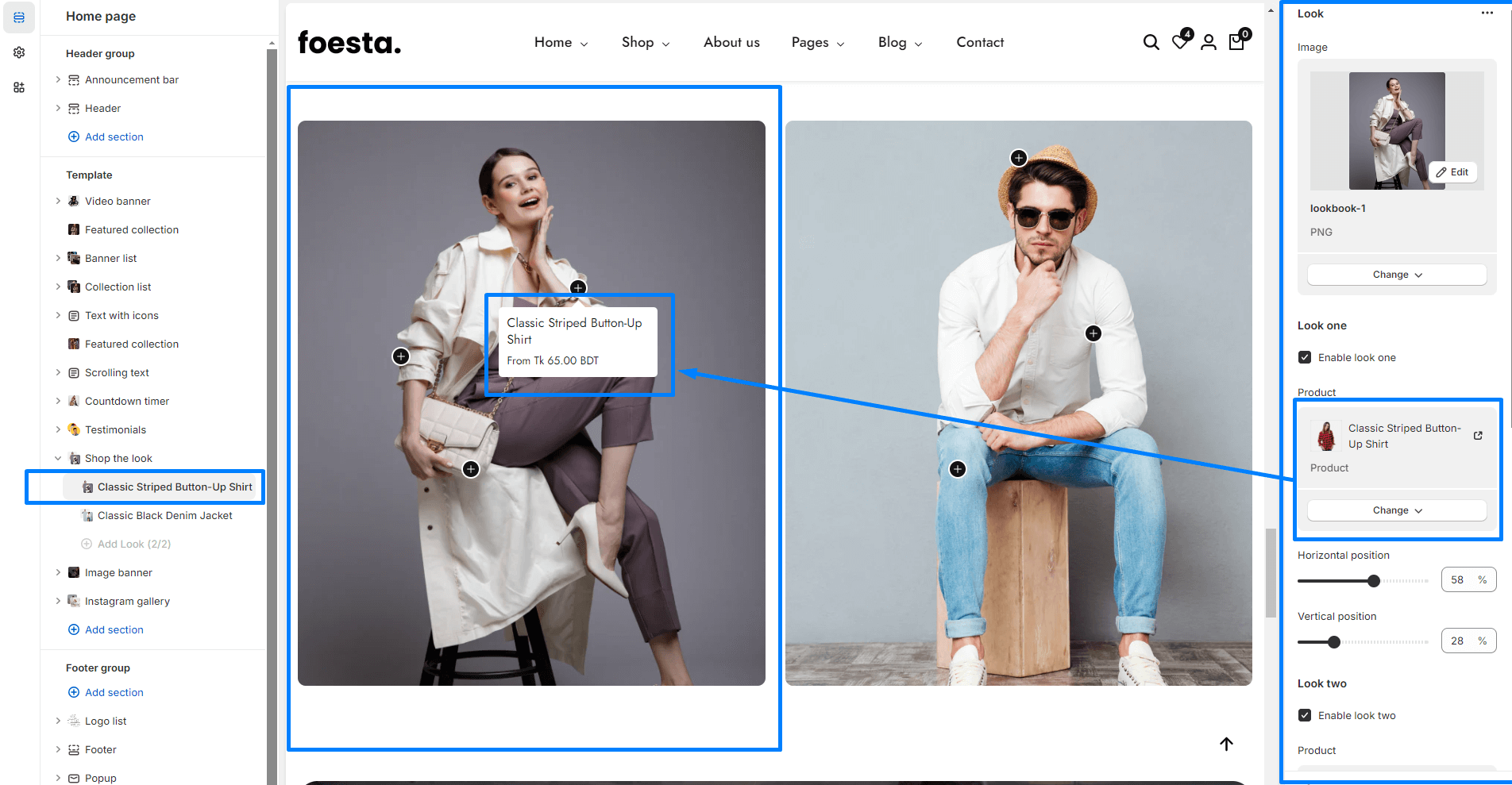Open theme settings gear icon in sidebar

pyautogui.click(x=19, y=52)
